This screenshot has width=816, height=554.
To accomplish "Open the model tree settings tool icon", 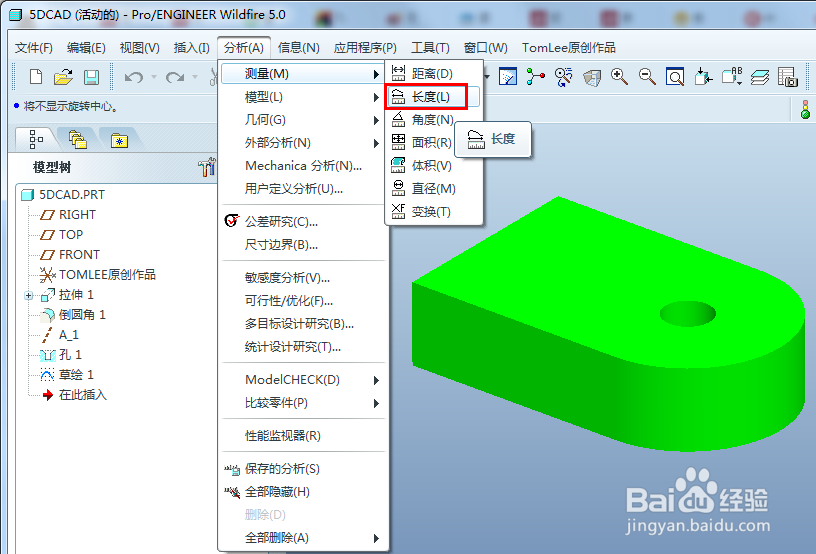I will (207, 167).
